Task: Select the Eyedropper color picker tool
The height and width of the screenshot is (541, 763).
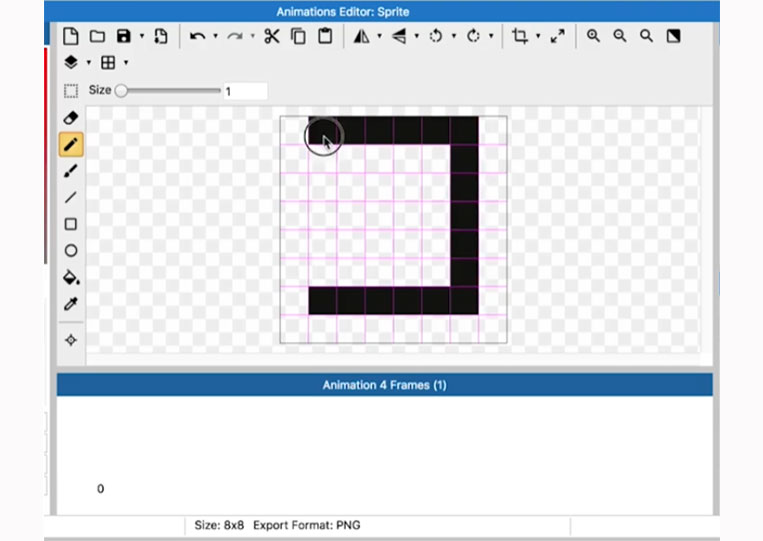Action: [71, 304]
